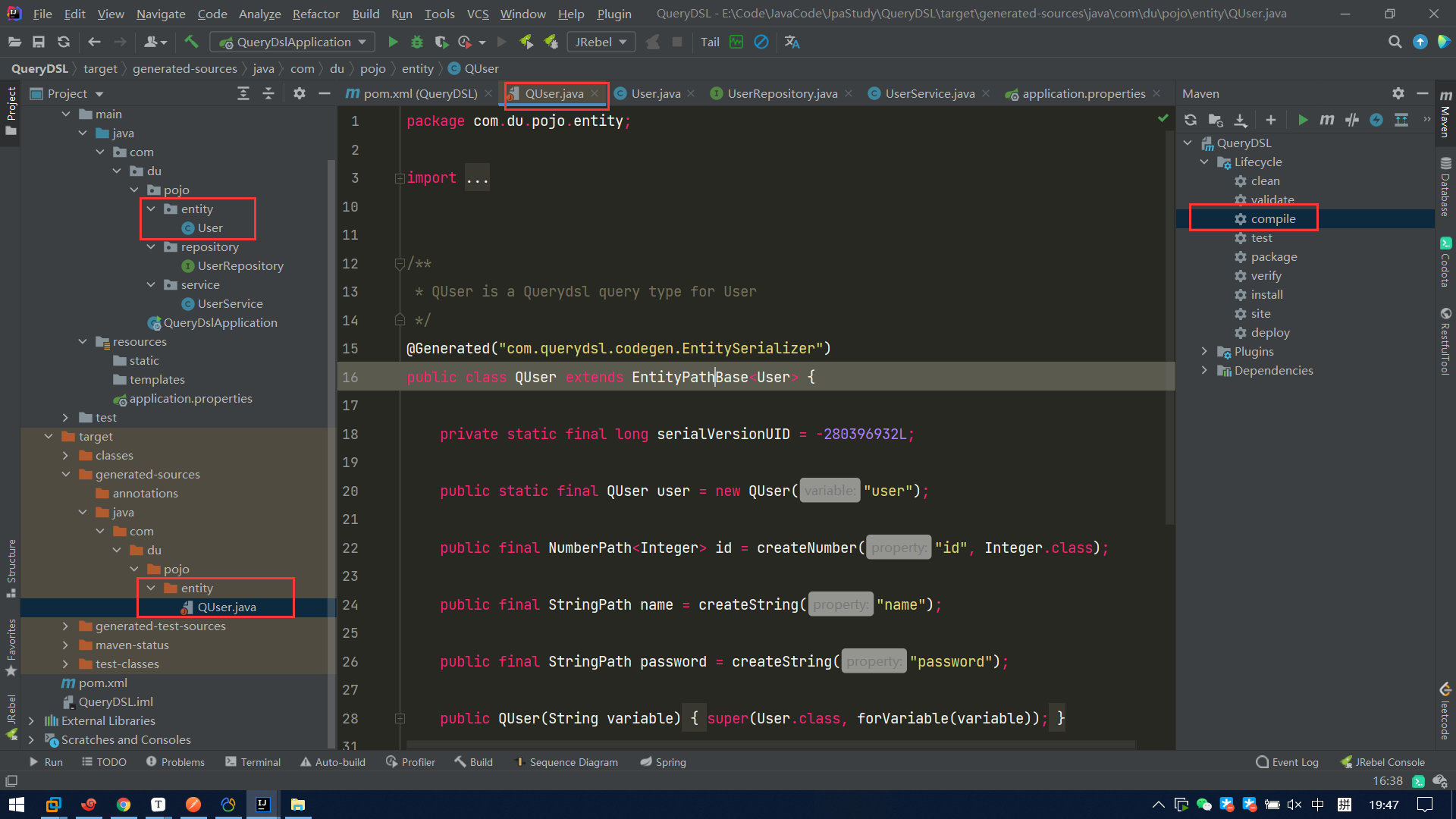Click Execute Maven Goal icon
This screenshot has width=1456, height=819.
(x=1327, y=120)
